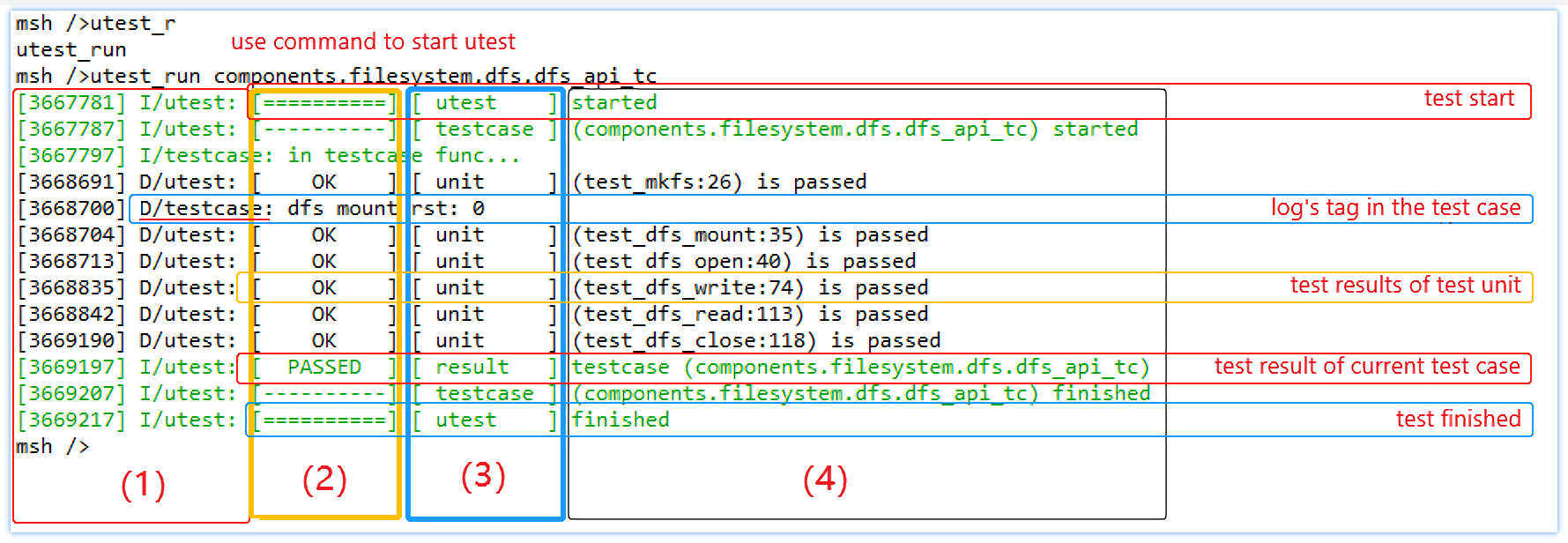Click "test result of current test case" annotation

click(x=1366, y=367)
